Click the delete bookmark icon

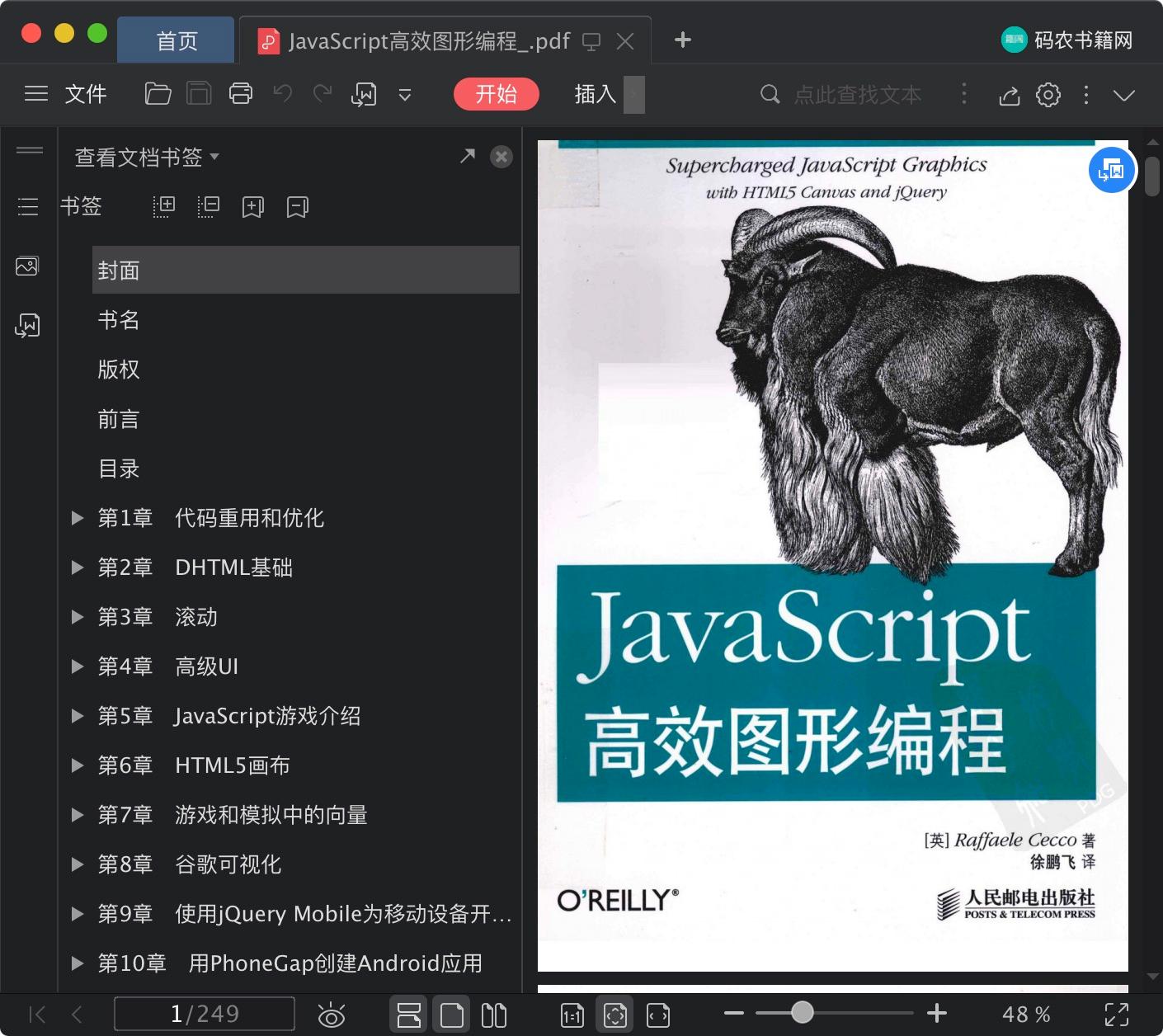298,207
